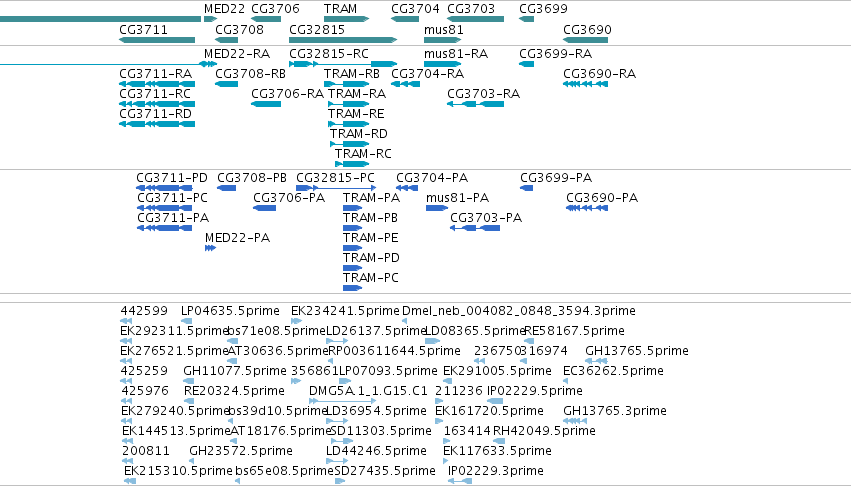Click the CG3708-PB protein label
The width and height of the screenshot is (851, 486).
tap(252, 178)
